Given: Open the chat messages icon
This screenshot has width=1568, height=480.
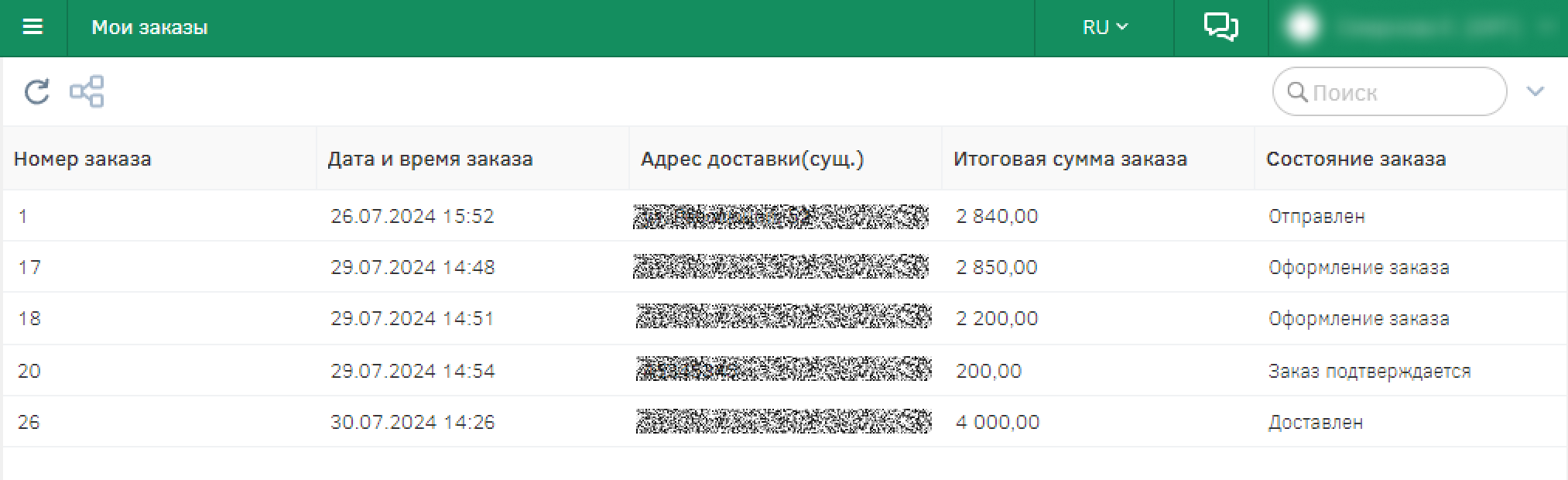Looking at the screenshot, I should pos(1221,28).
